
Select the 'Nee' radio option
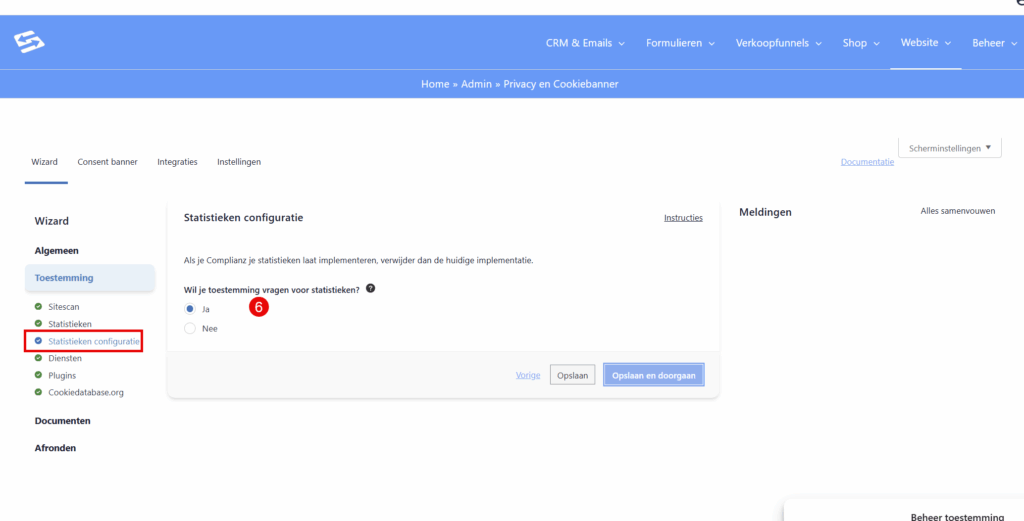coord(190,328)
